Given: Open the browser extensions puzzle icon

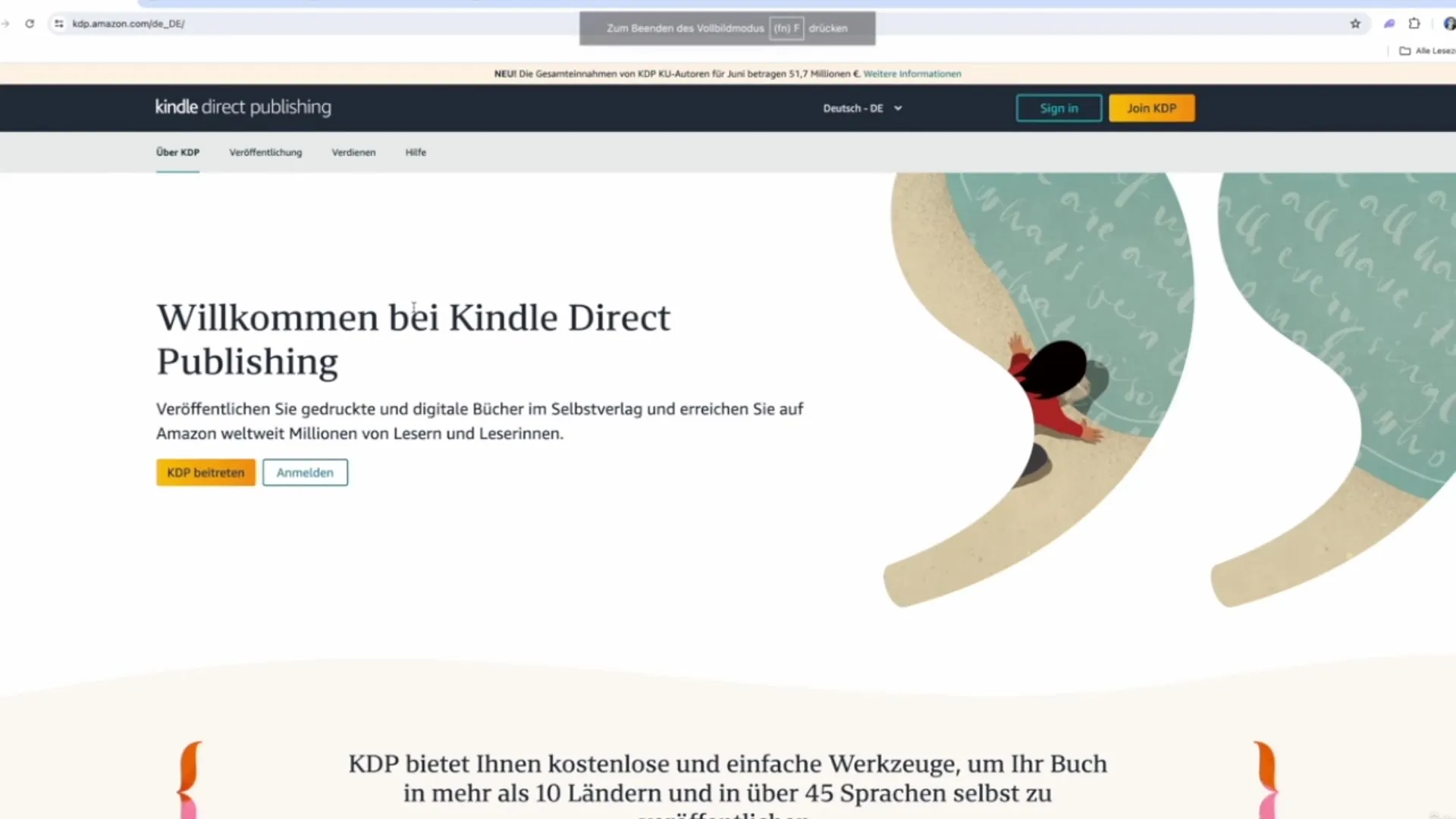Looking at the screenshot, I should pyautogui.click(x=1414, y=24).
